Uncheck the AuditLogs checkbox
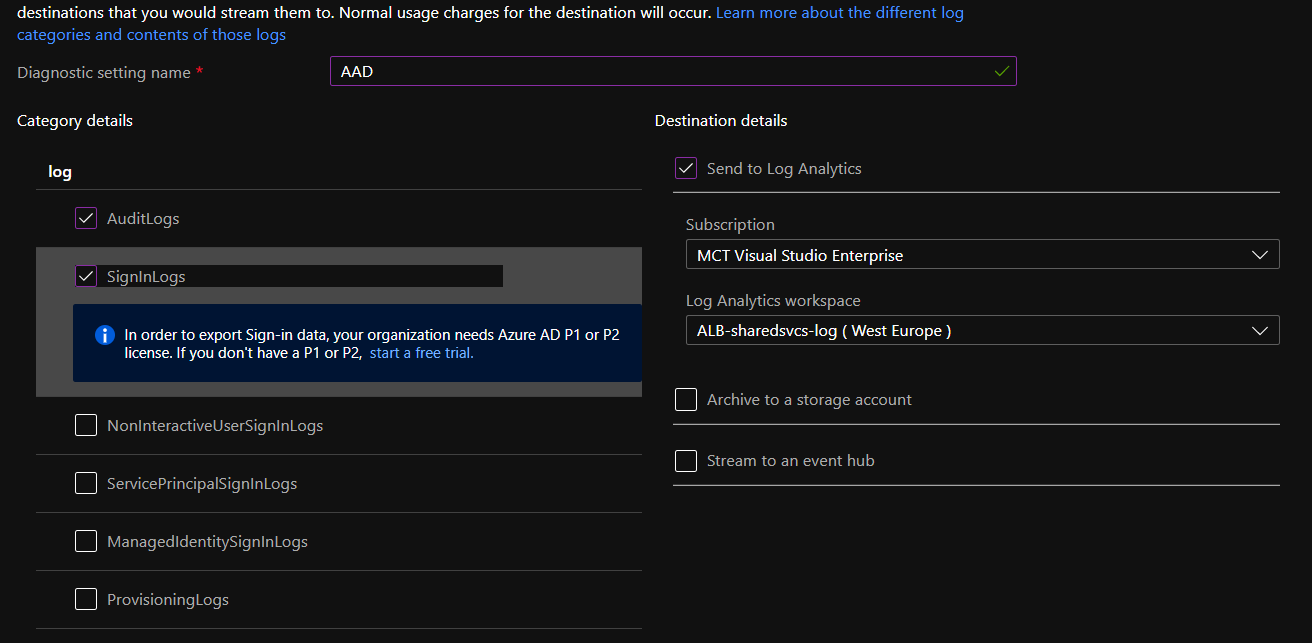This screenshot has height=643, width=1312. coord(86,217)
